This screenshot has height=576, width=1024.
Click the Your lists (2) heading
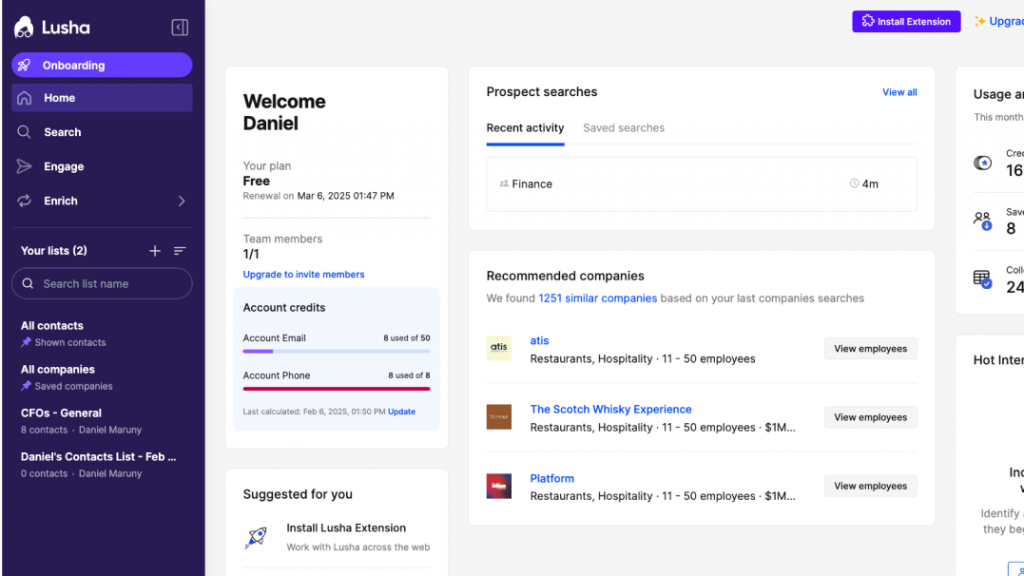click(x=54, y=251)
